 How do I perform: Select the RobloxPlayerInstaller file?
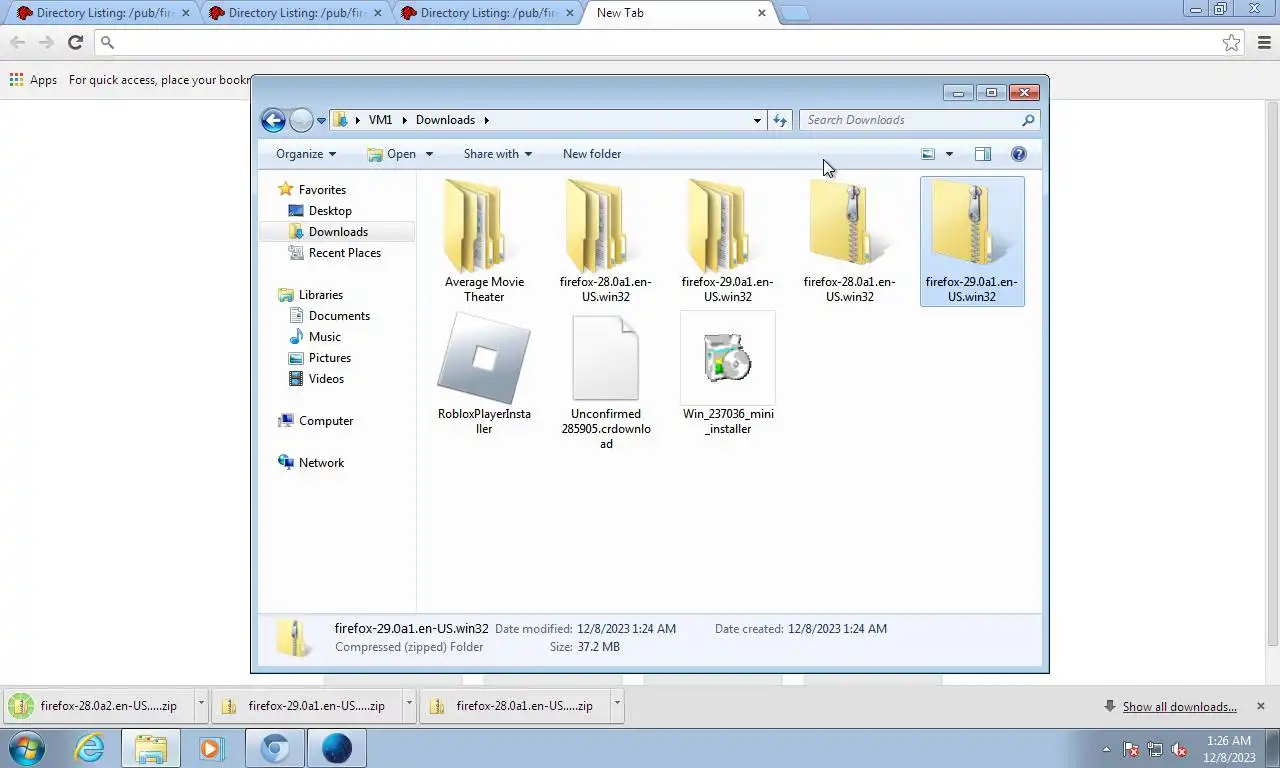pyautogui.click(x=484, y=374)
